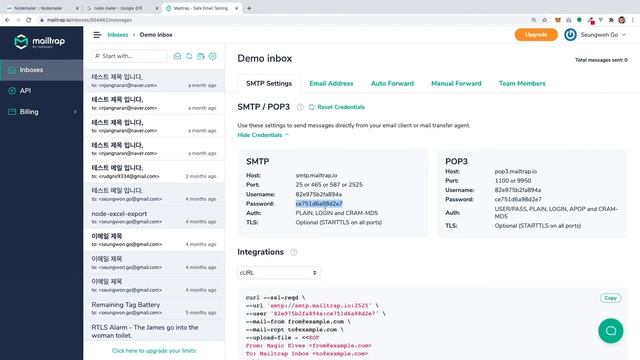Switch to the Team Members tab
640x360 pixels.
pyautogui.click(x=522, y=83)
